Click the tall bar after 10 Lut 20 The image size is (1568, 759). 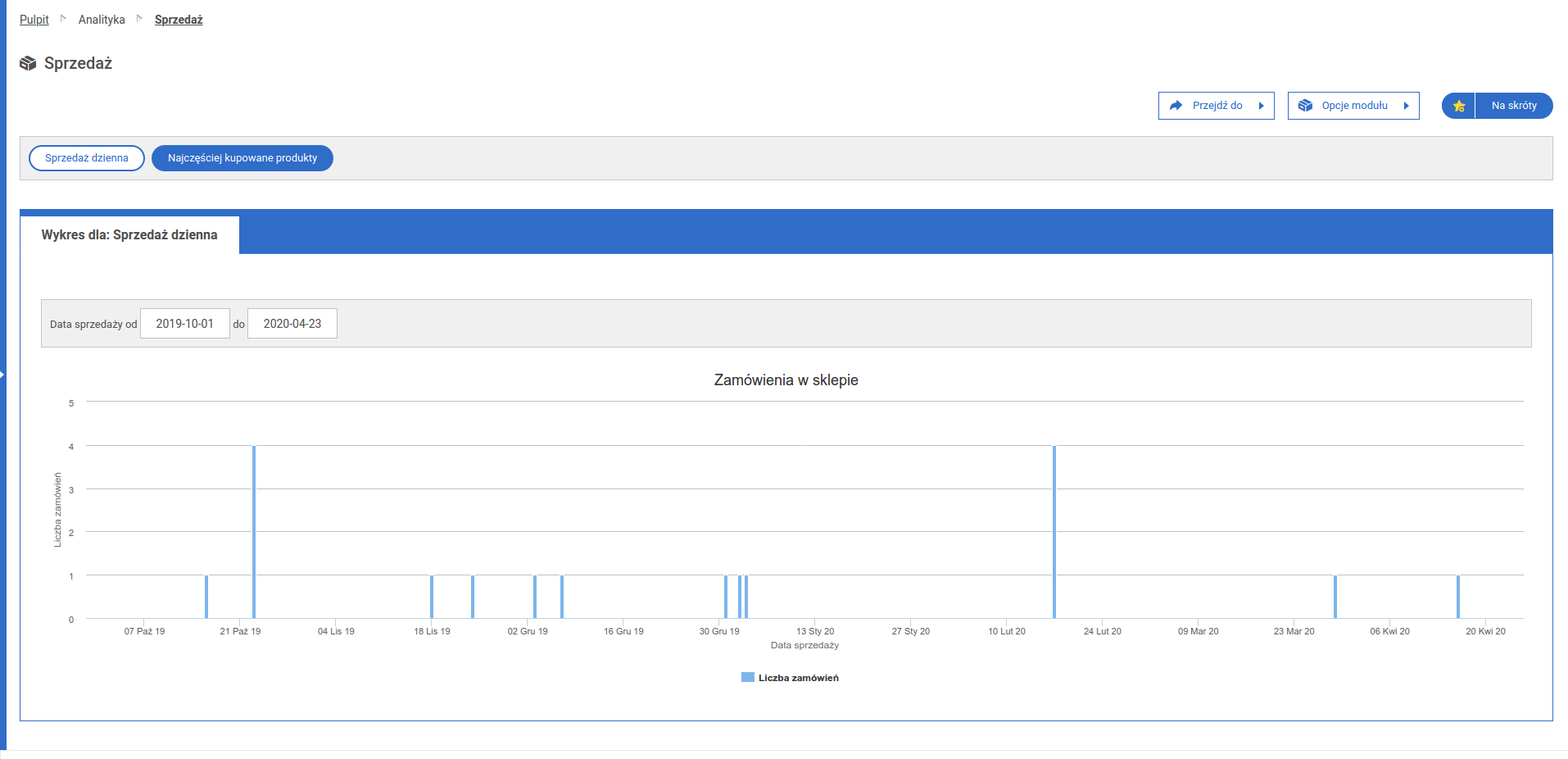(x=1054, y=533)
